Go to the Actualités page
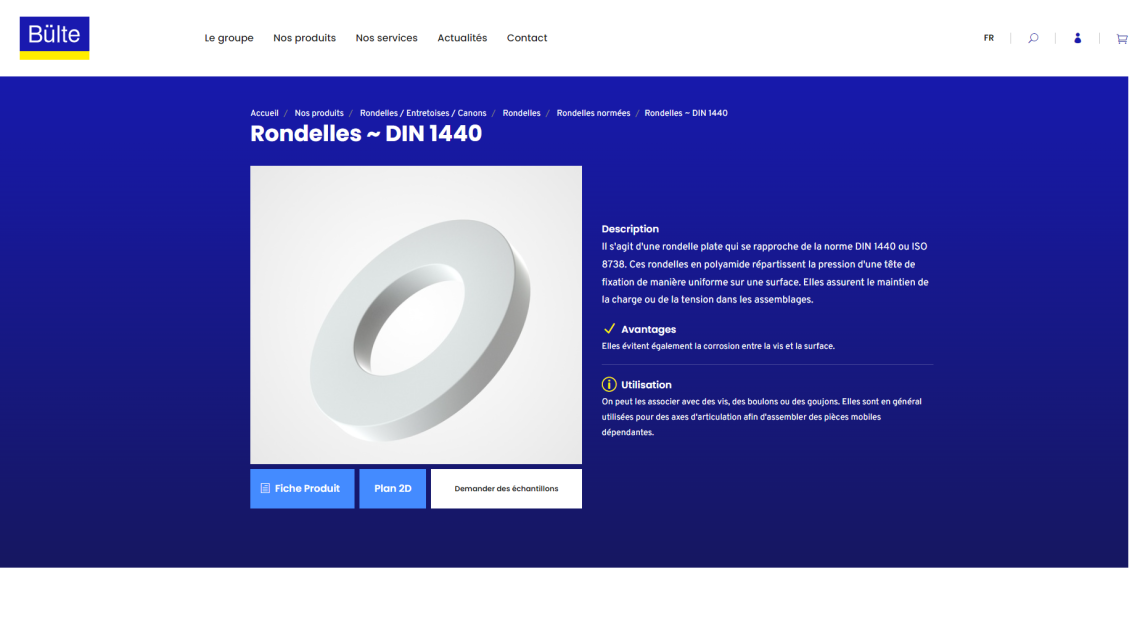1140x641 pixels. pyautogui.click(x=462, y=38)
